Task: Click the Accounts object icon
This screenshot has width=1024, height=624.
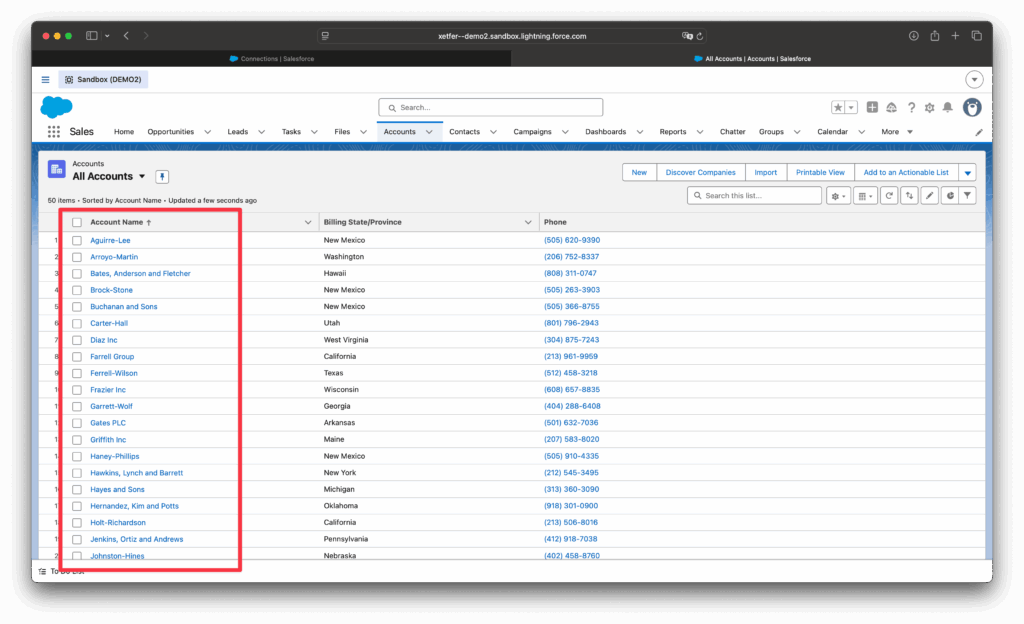Action: 57,170
